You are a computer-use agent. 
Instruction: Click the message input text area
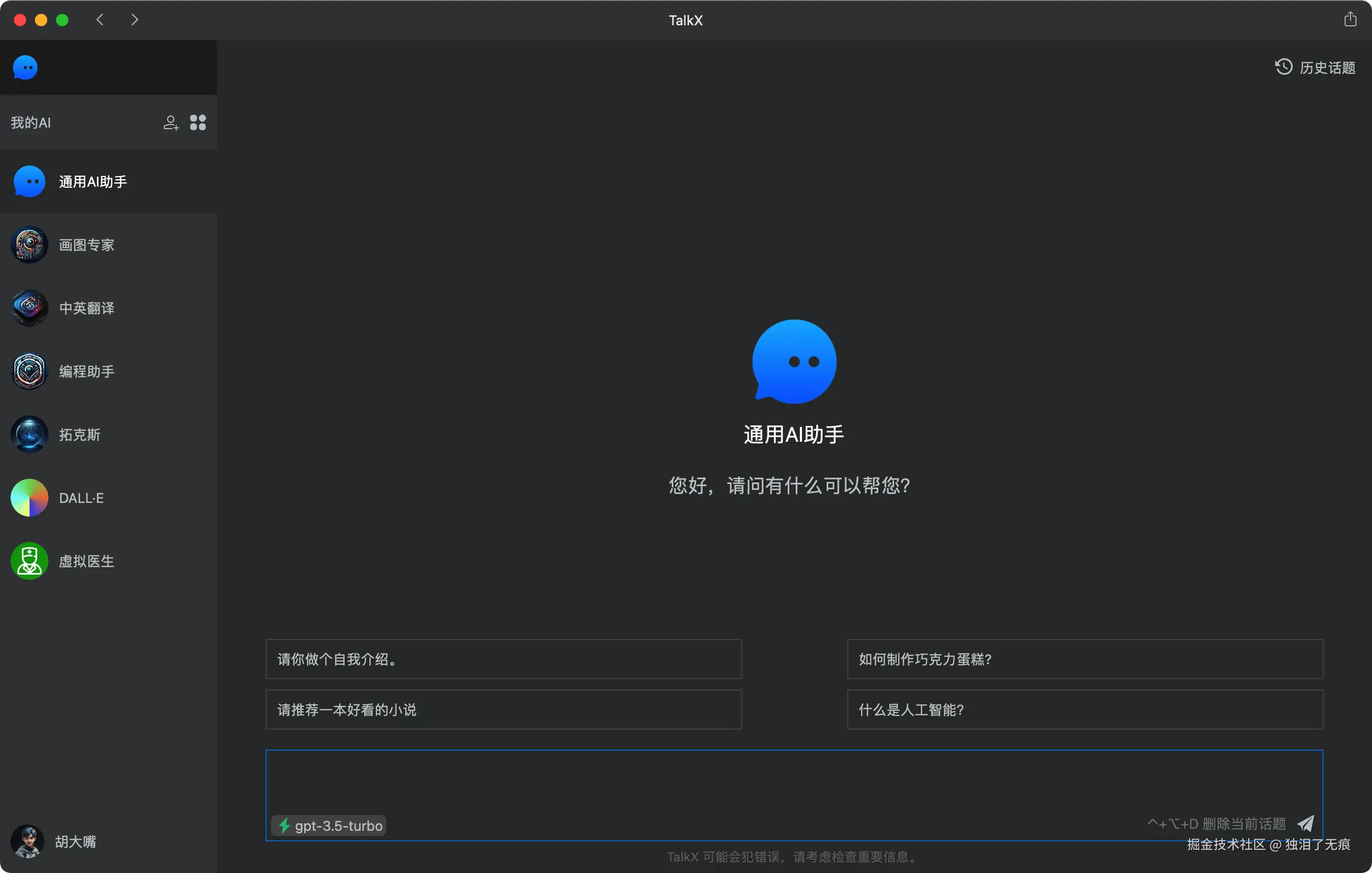pos(793,781)
